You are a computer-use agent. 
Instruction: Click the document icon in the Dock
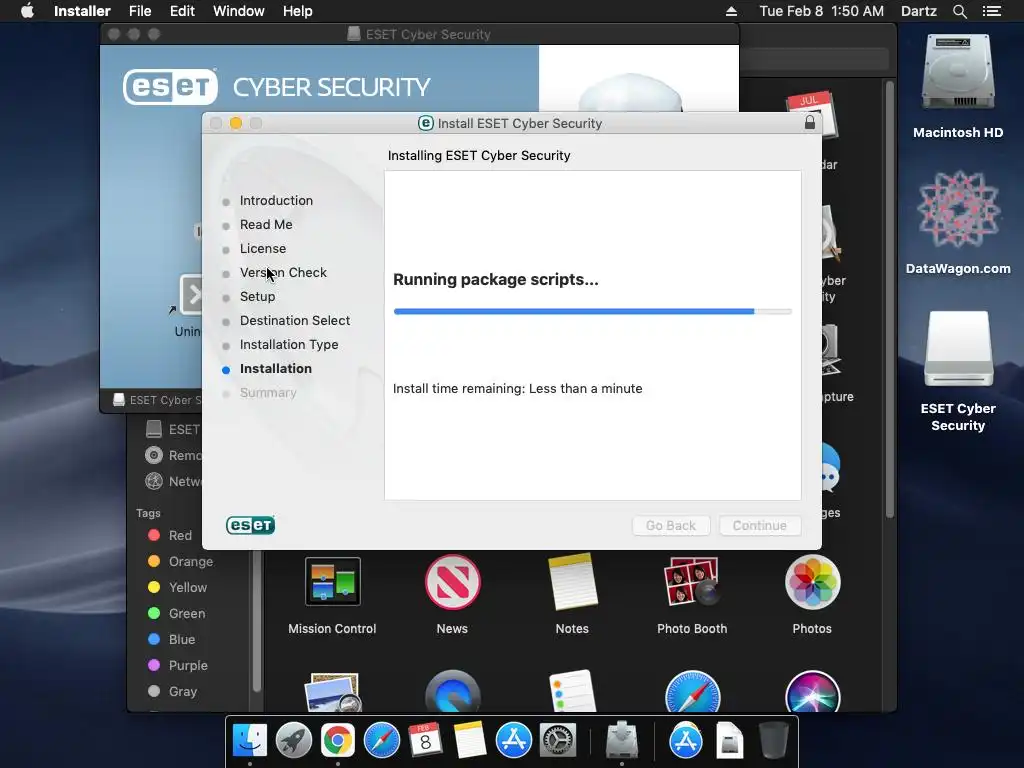730,741
